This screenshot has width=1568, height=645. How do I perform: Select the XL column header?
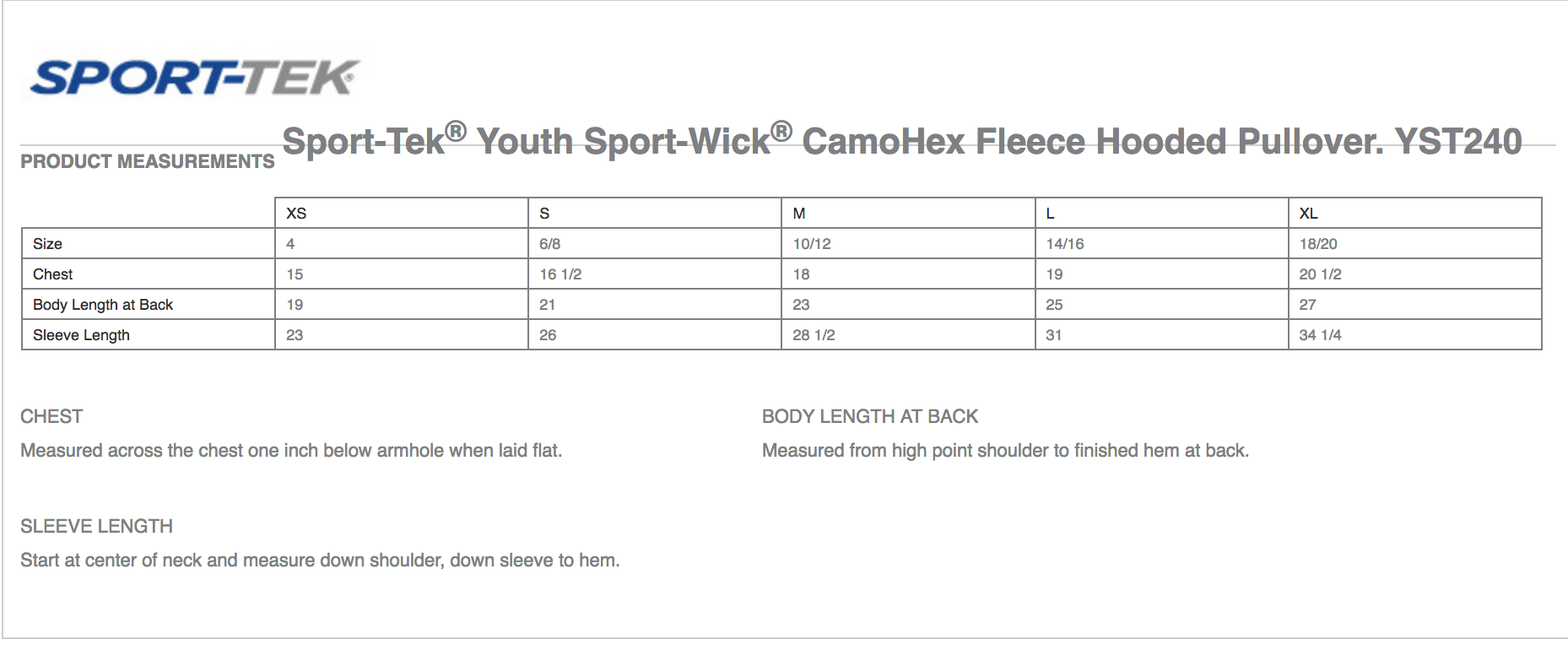1415,213
